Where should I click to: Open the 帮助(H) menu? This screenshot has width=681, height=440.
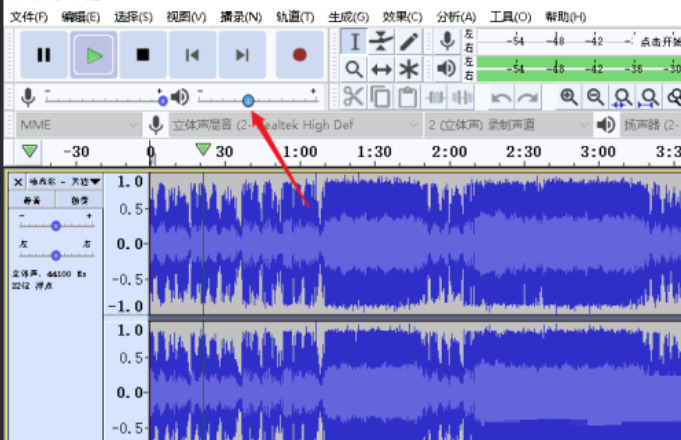pos(565,17)
